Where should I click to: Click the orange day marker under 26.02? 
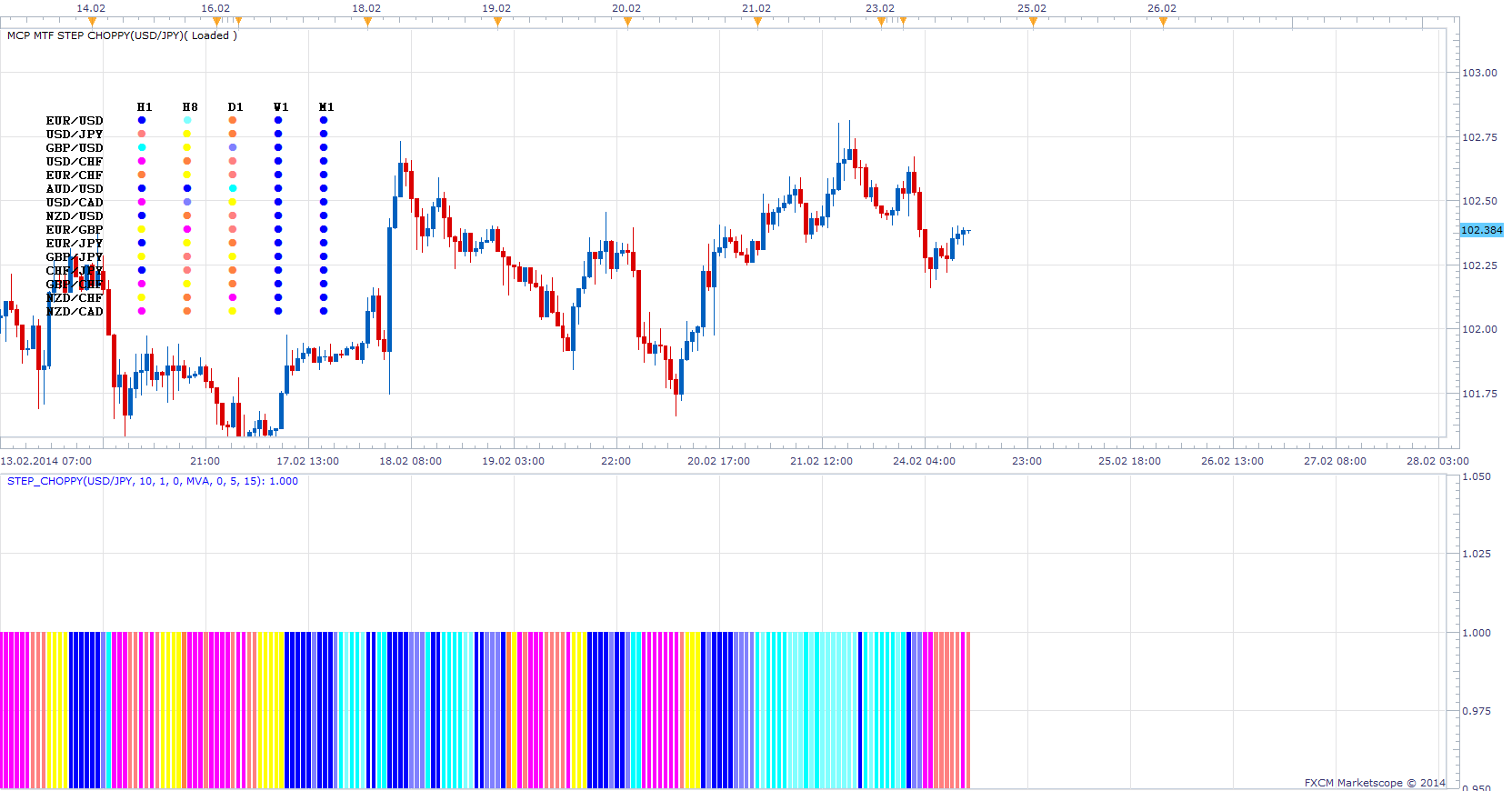1163,22
